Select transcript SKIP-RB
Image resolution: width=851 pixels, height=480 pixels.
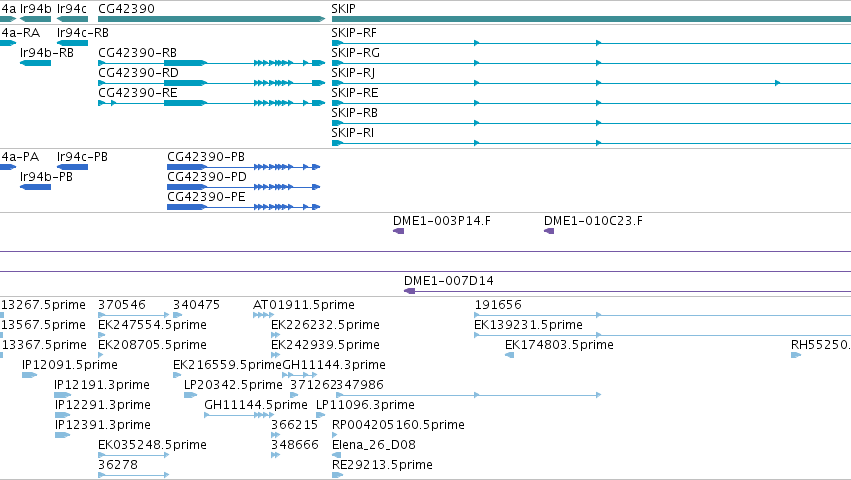(x=591, y=123)
